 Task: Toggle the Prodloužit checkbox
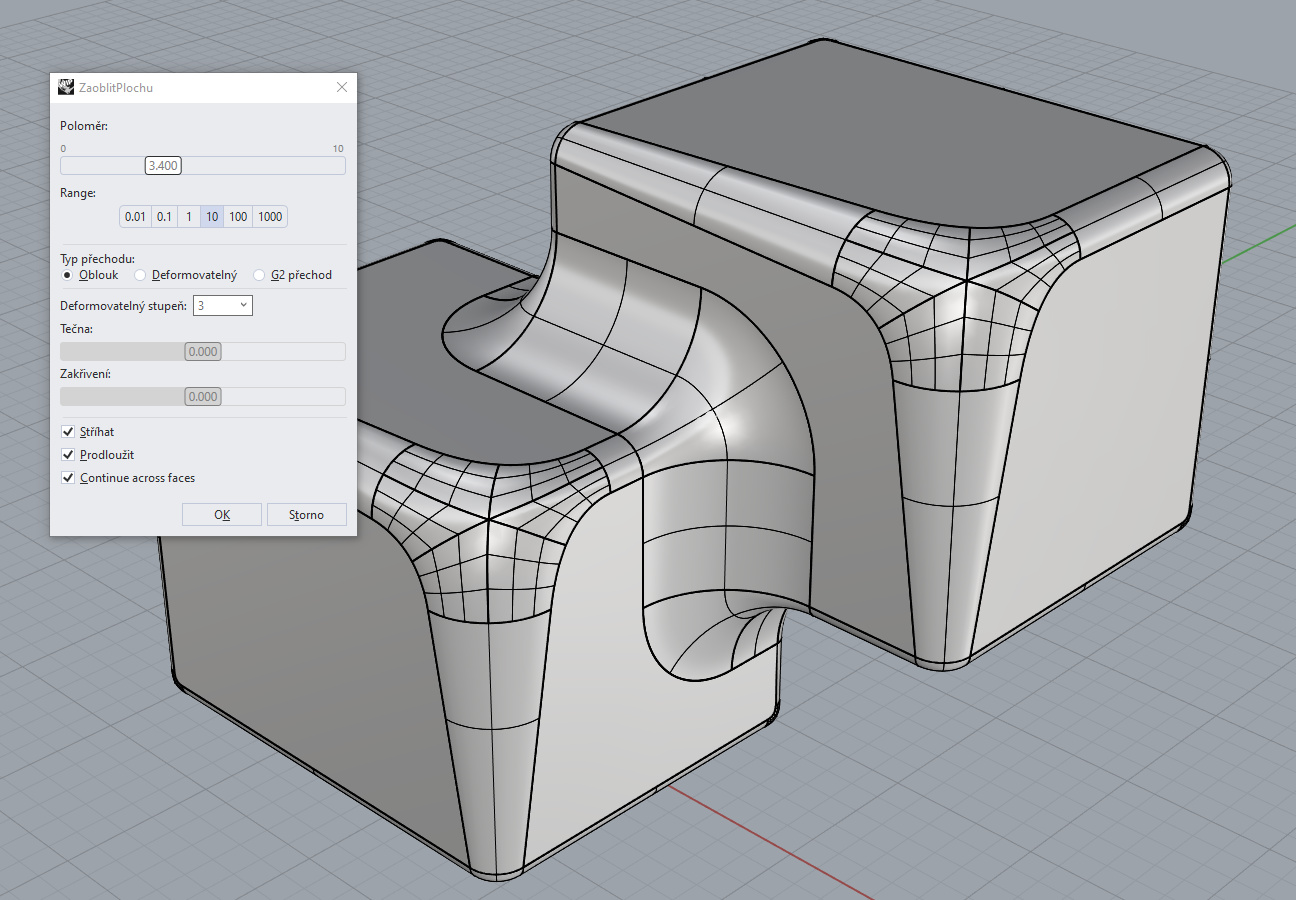[69, 455]
